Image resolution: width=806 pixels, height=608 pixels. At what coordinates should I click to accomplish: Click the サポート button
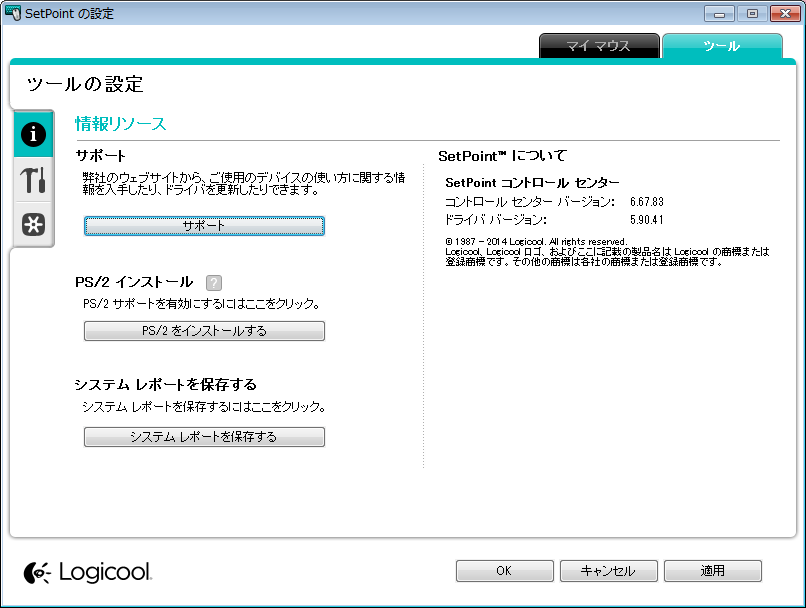(x=204, y=226)
